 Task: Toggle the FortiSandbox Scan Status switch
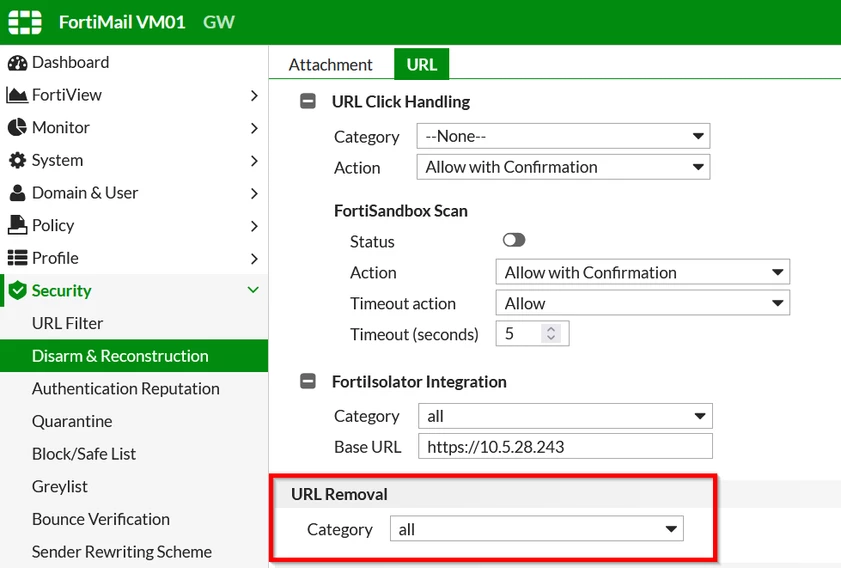pyautogui.click(x=514, y=240)
